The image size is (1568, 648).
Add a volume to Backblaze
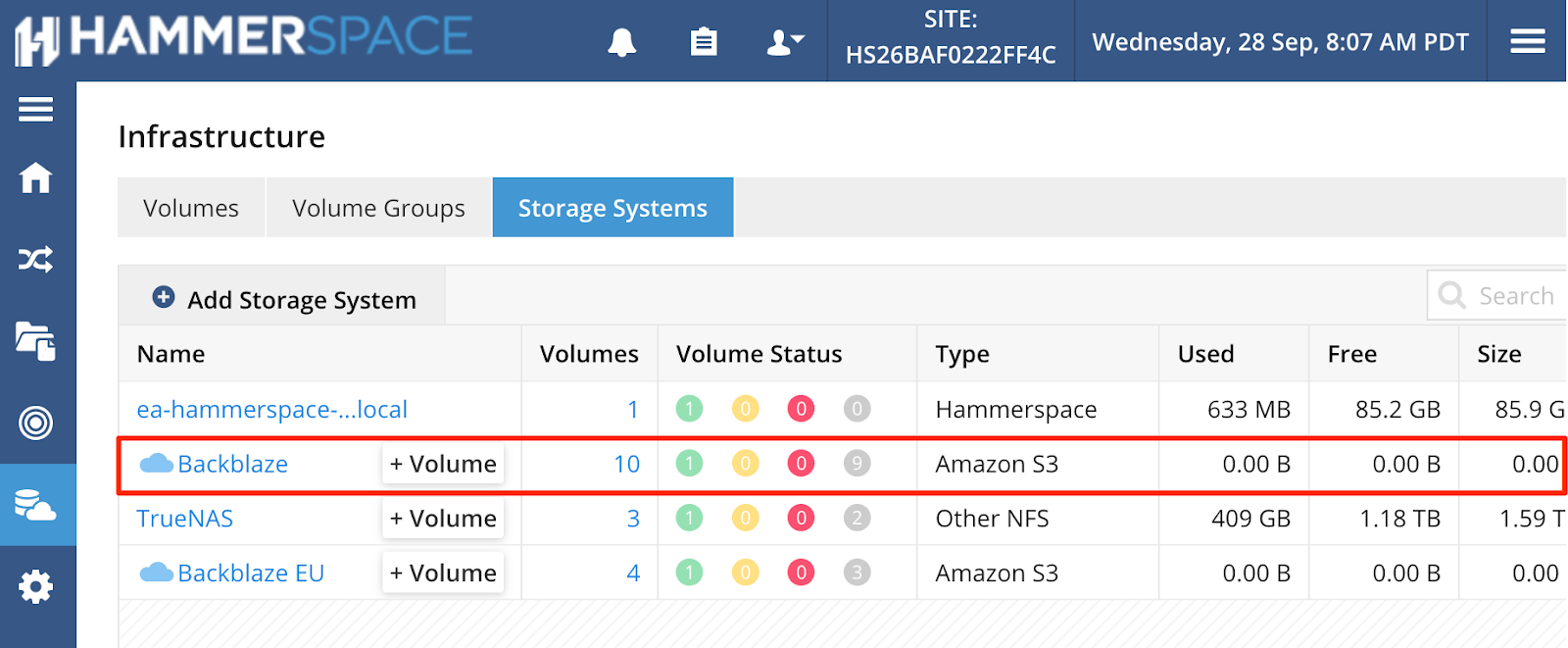pos(443,464)
